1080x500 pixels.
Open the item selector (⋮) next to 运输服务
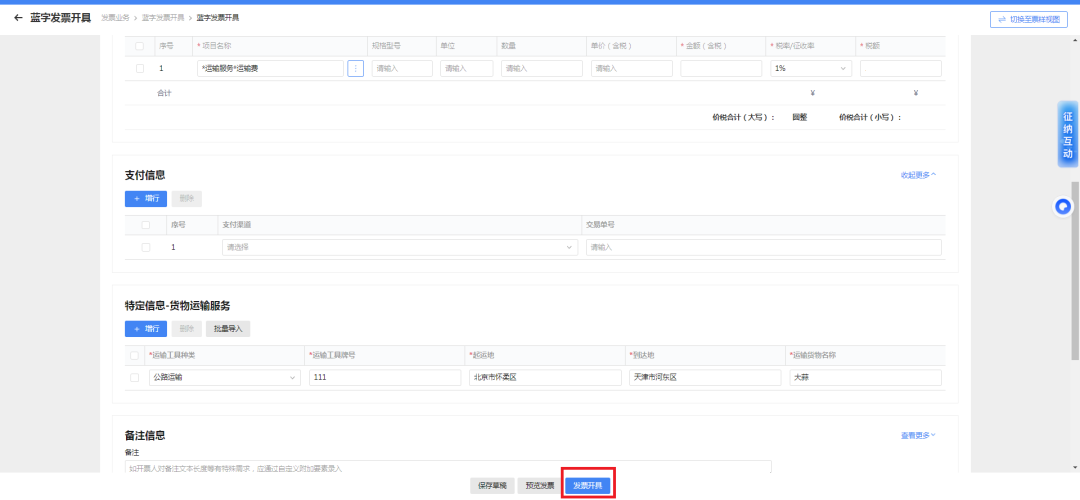[355, 68]
